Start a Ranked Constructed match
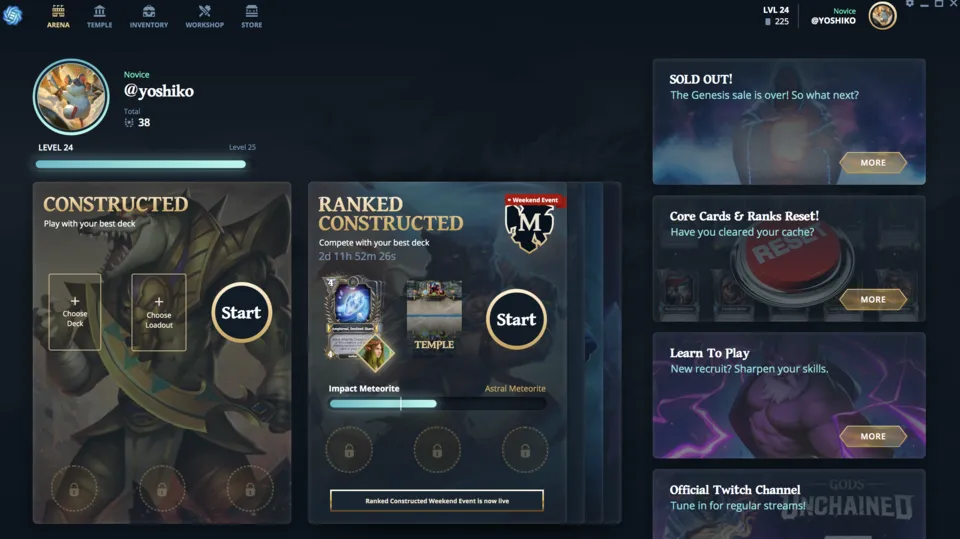 516,319
